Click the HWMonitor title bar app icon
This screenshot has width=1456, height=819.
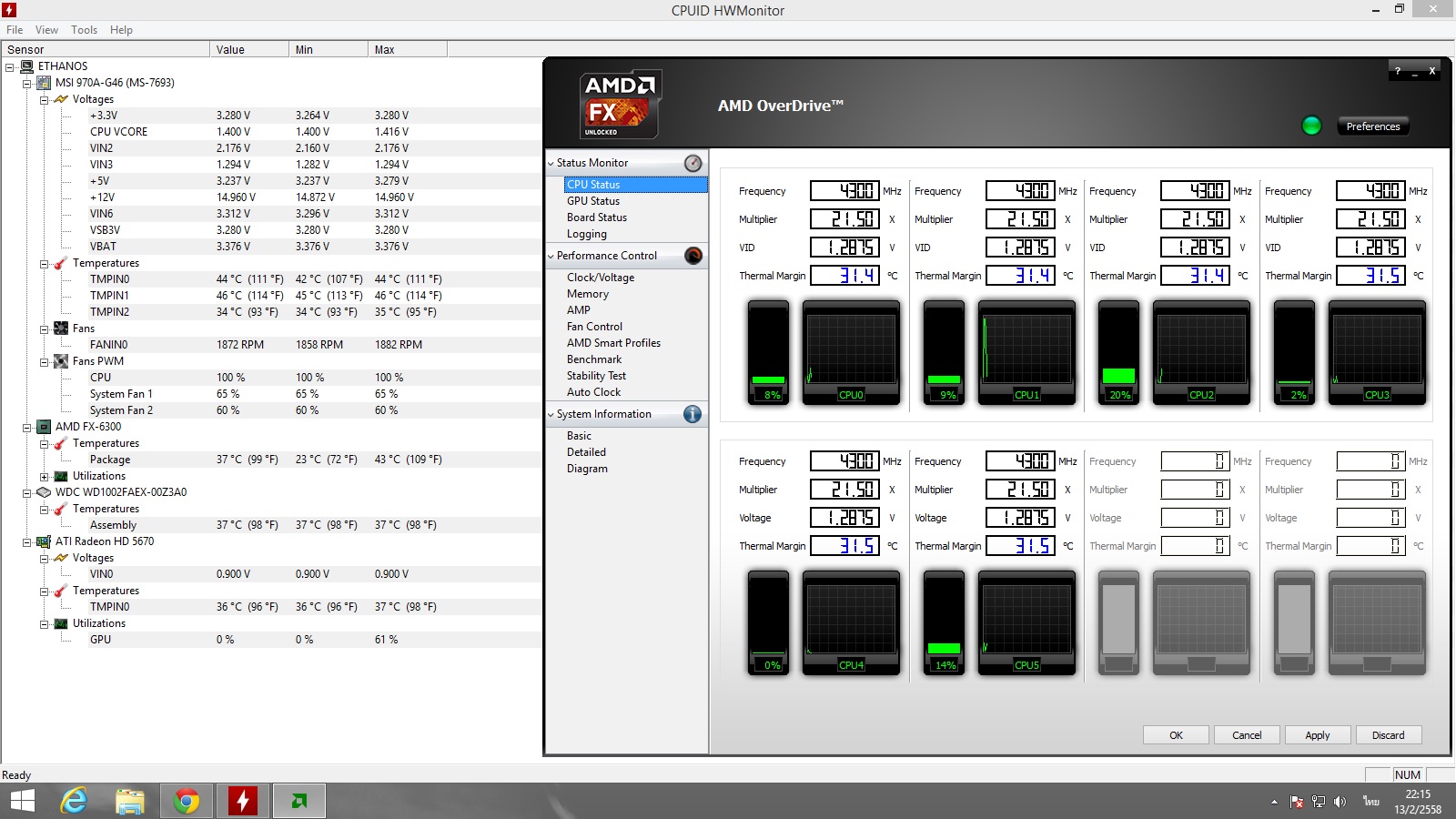click(x=9, y=10)
